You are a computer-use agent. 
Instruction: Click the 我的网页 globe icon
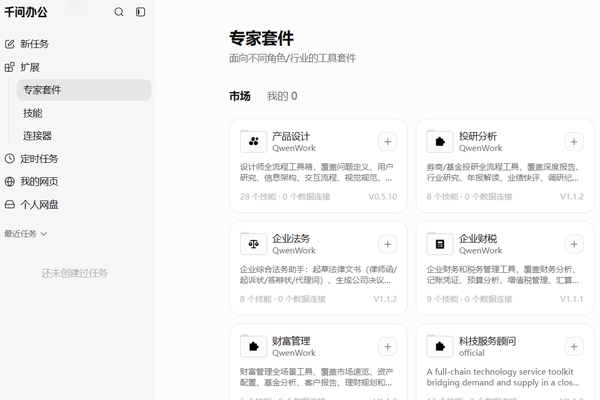[x=10, y=181]
